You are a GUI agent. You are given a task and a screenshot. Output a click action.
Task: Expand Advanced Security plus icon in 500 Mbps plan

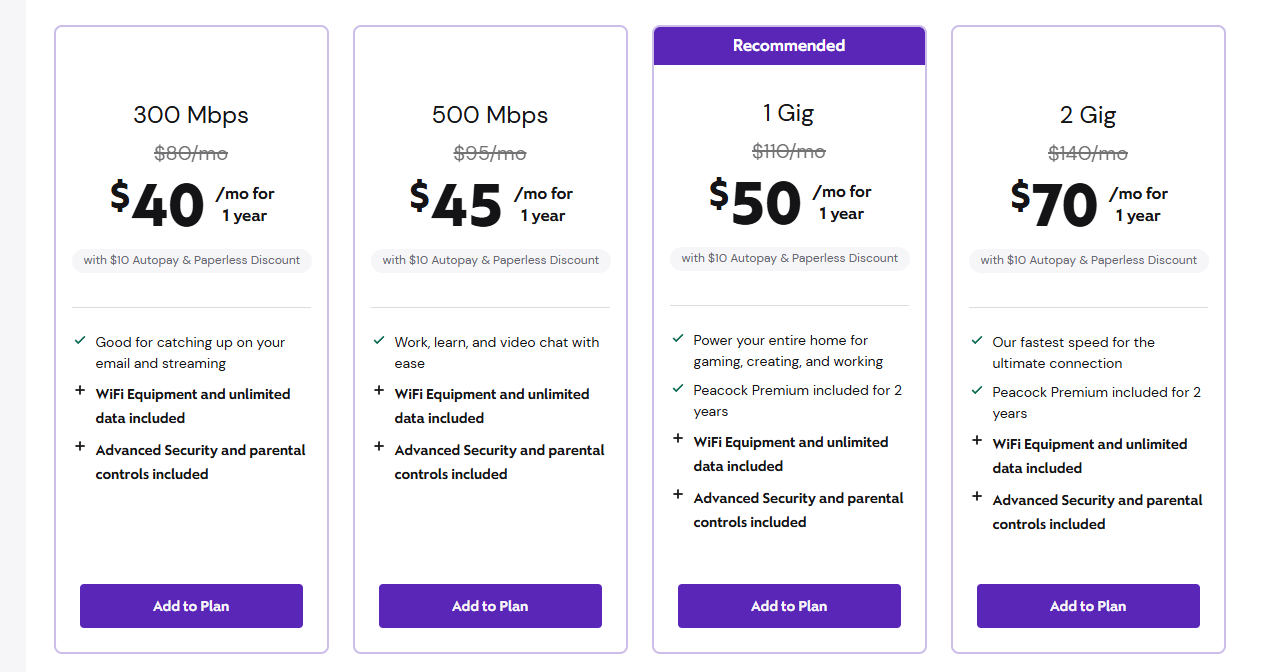coord(379,446)
